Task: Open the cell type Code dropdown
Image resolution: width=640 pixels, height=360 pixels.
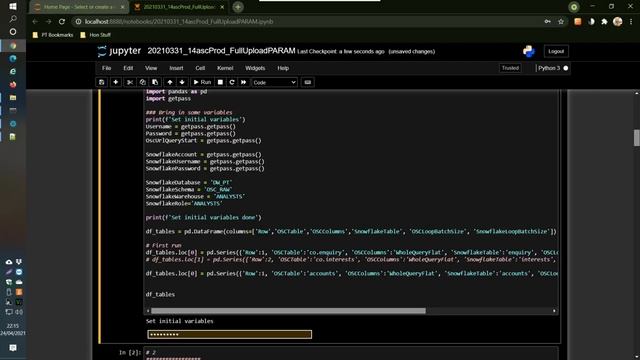Action: point(274,82)
